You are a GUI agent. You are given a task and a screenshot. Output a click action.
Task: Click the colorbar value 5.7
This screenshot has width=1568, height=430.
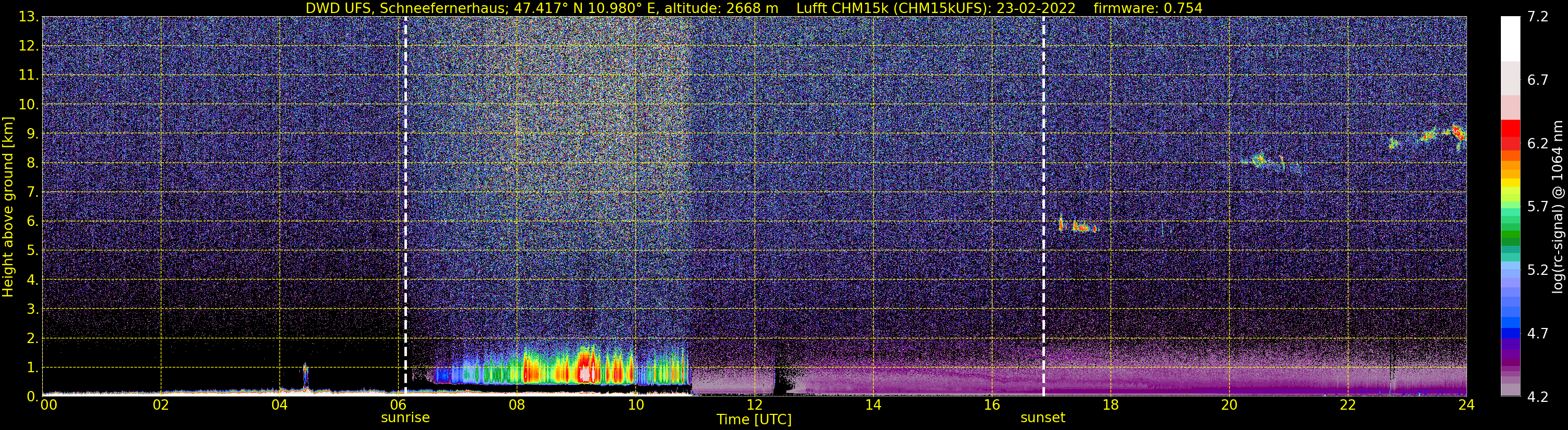(1538, 207)
